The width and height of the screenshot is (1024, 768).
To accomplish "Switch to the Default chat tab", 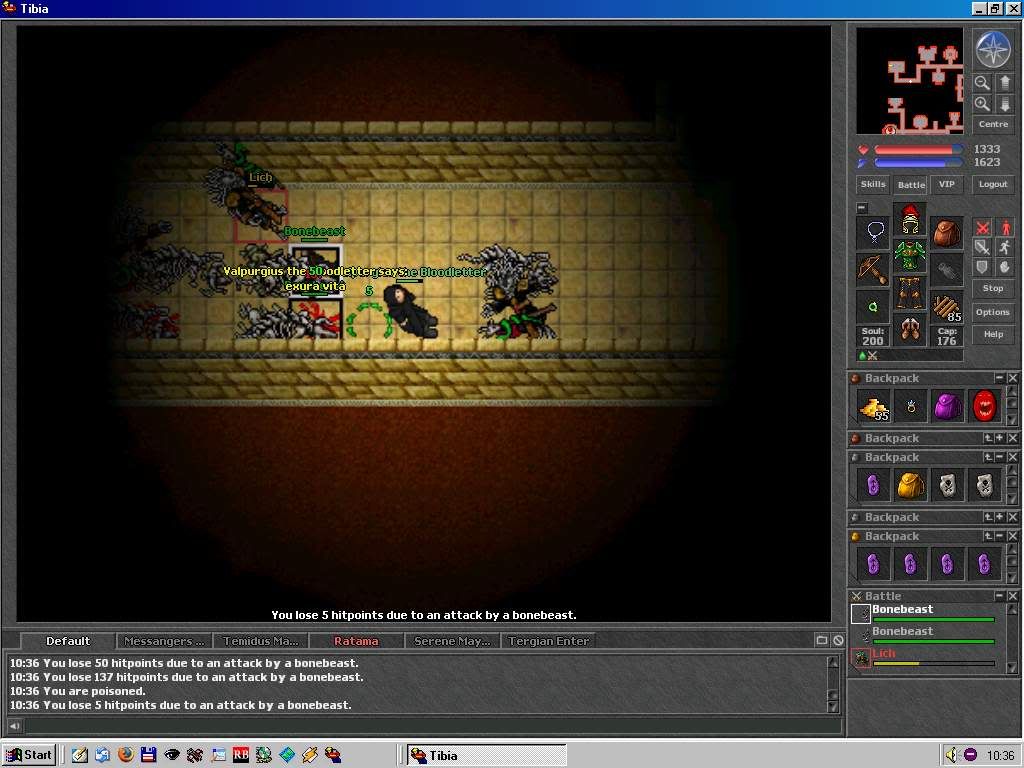I will [x=68, y=641].
